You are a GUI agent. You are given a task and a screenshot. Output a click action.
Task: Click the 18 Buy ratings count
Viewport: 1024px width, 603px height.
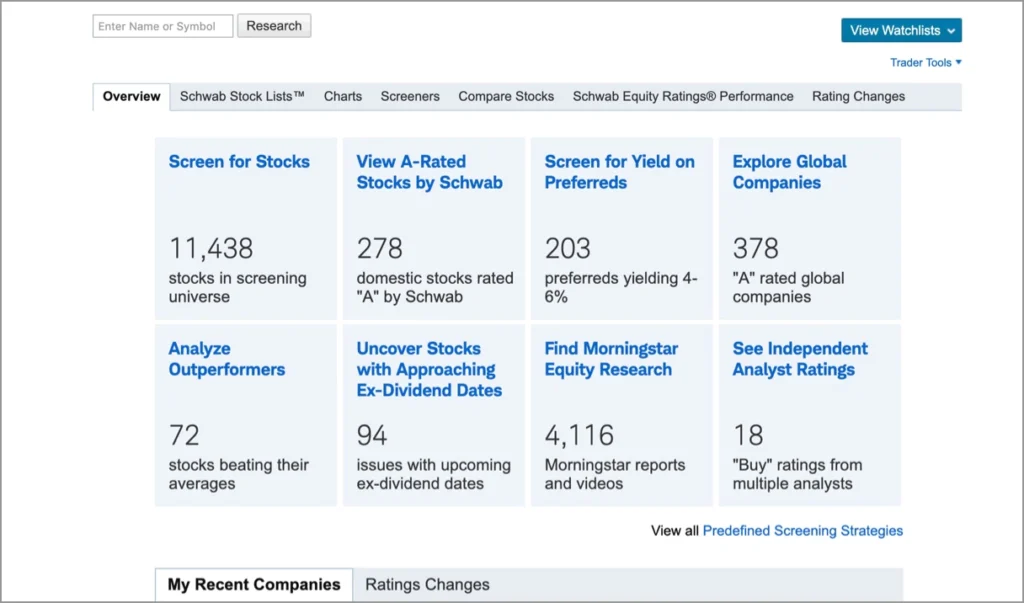748,435
